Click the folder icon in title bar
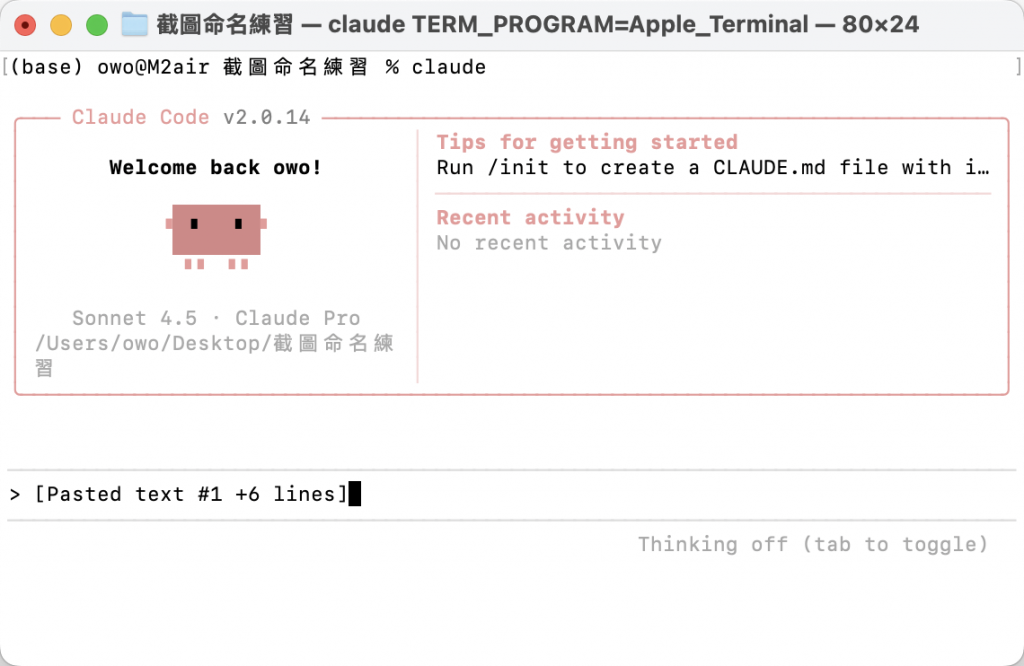Screen dimensions: 1024x666 [x=135, y=25]
